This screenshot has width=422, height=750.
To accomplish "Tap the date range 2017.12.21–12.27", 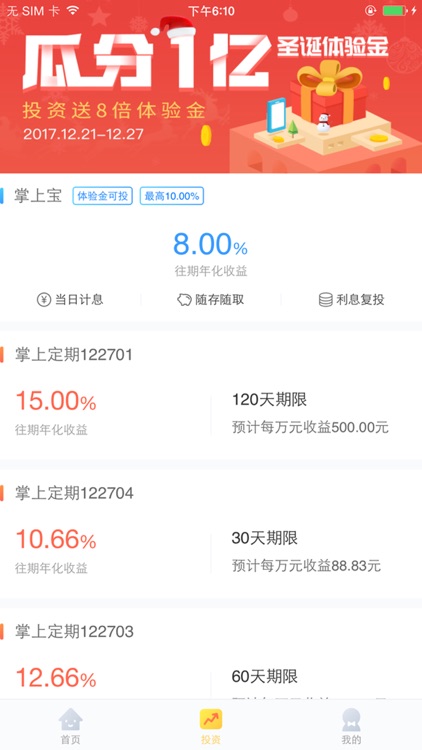I will 83,133.
